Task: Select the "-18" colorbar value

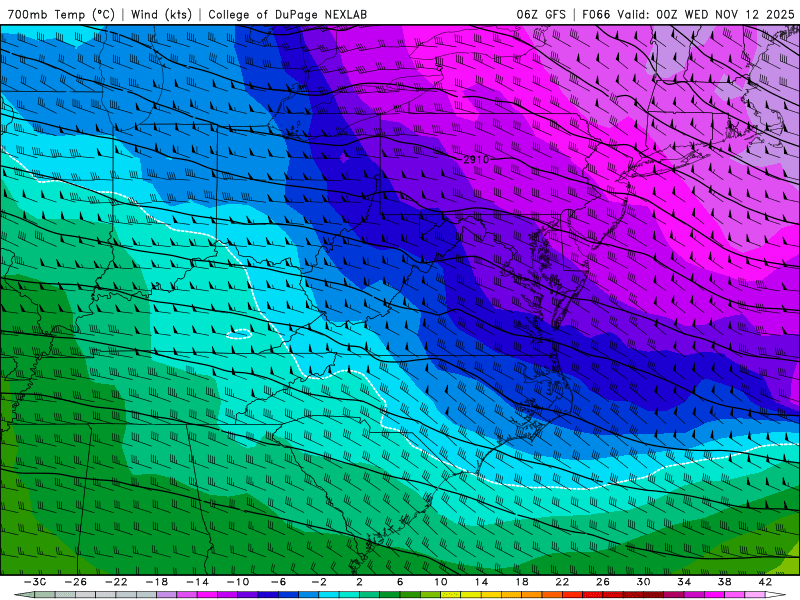Action: (157, 582)
